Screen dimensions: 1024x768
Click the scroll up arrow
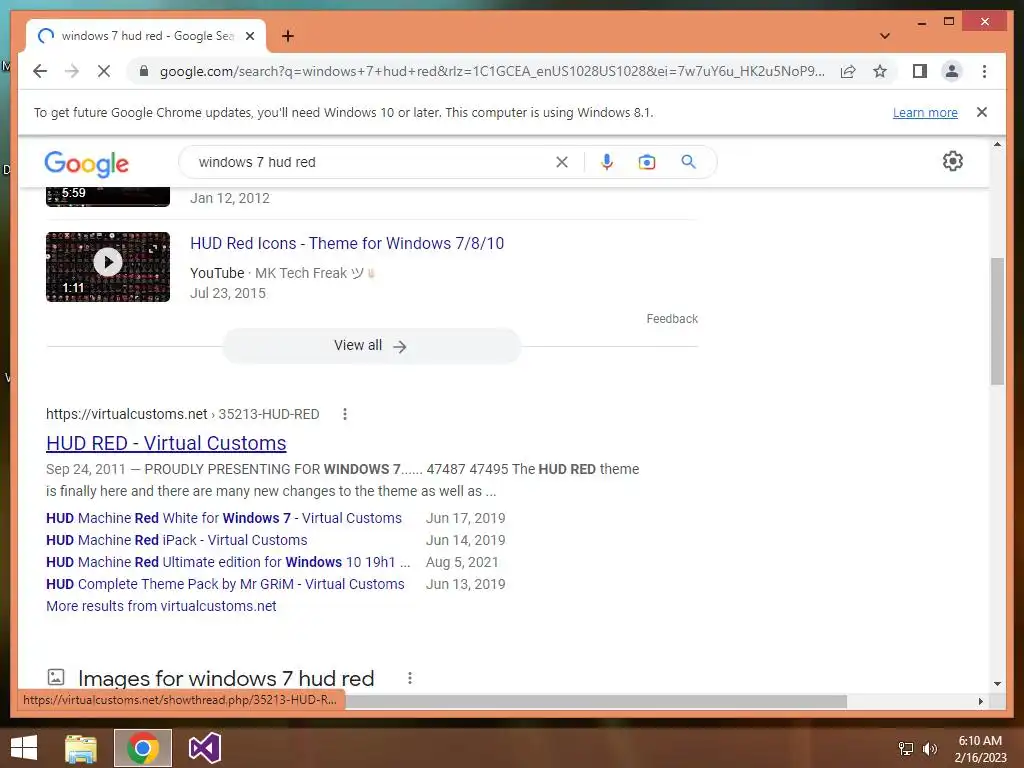pos(997,144)
